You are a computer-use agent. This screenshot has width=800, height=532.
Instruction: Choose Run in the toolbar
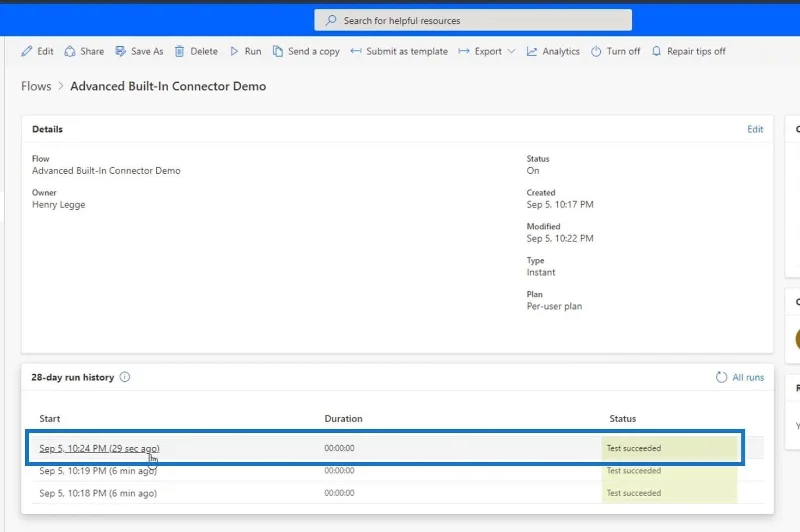point(253,51)
